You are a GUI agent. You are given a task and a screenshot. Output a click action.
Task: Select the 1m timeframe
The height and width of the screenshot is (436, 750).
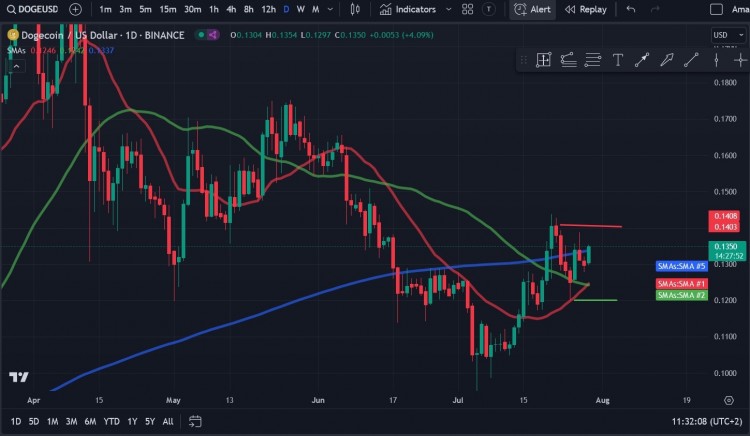(105, 9)
